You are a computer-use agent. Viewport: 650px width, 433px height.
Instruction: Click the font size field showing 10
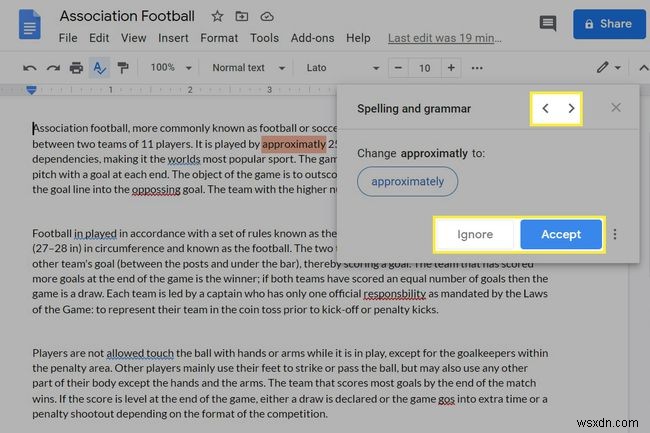424,68
